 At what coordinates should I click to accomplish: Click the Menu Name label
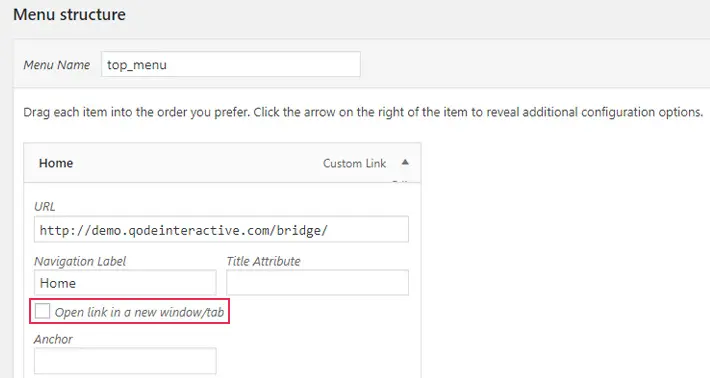pos(57,65)
